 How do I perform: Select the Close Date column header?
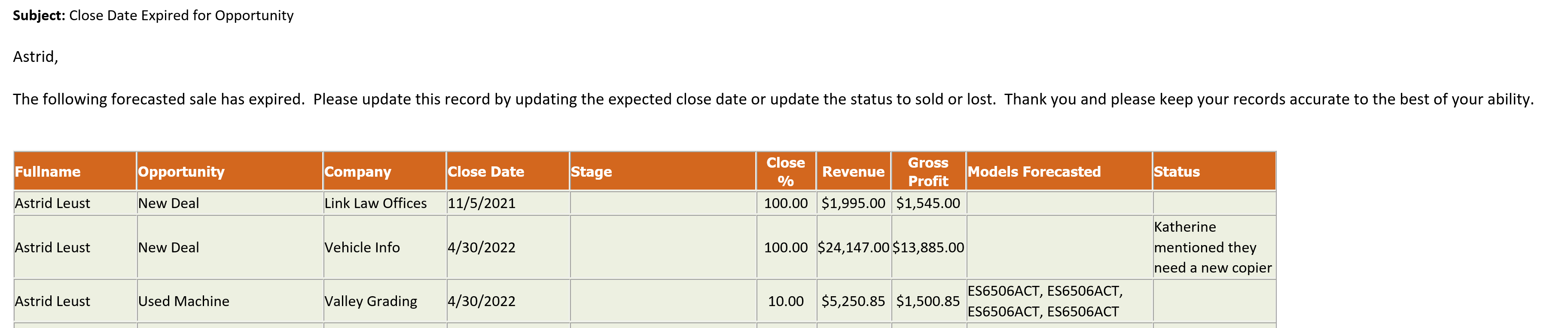point(508,172)
